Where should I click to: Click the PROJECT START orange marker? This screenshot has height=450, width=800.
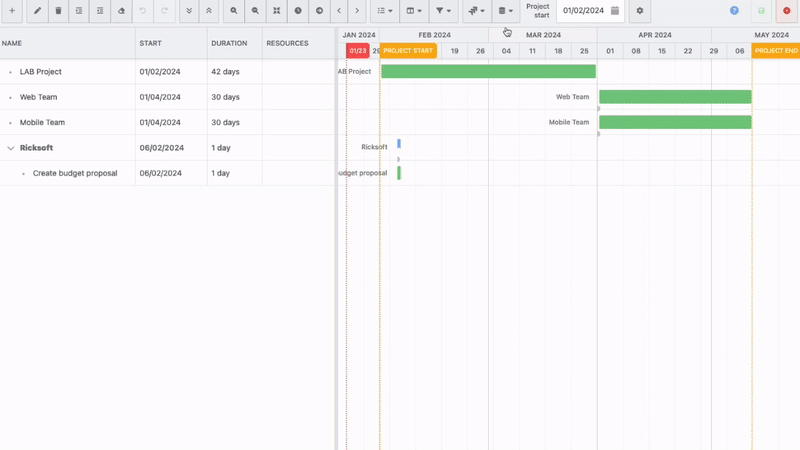[408, 51]
